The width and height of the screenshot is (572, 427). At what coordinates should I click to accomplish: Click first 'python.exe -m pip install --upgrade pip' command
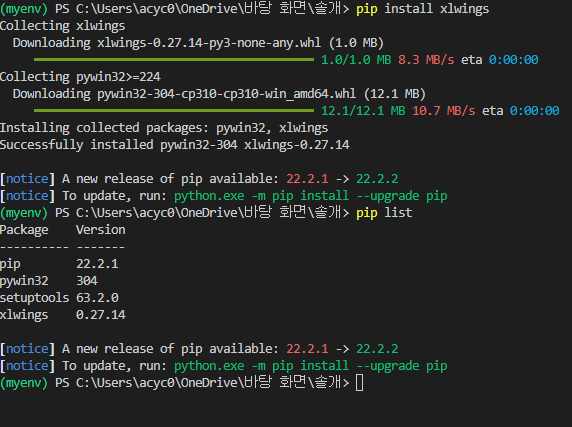pyautogui.click(x=310, y=196)
